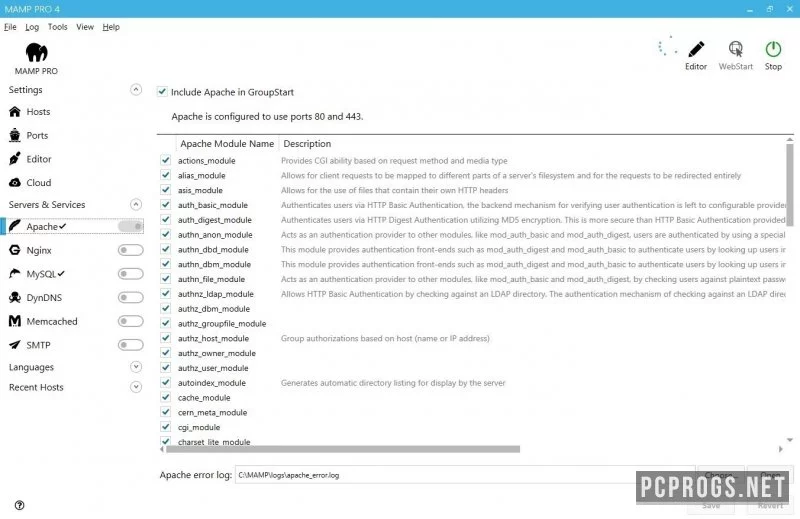Select the authn_anon_module row name

click(x=215, y=235)
